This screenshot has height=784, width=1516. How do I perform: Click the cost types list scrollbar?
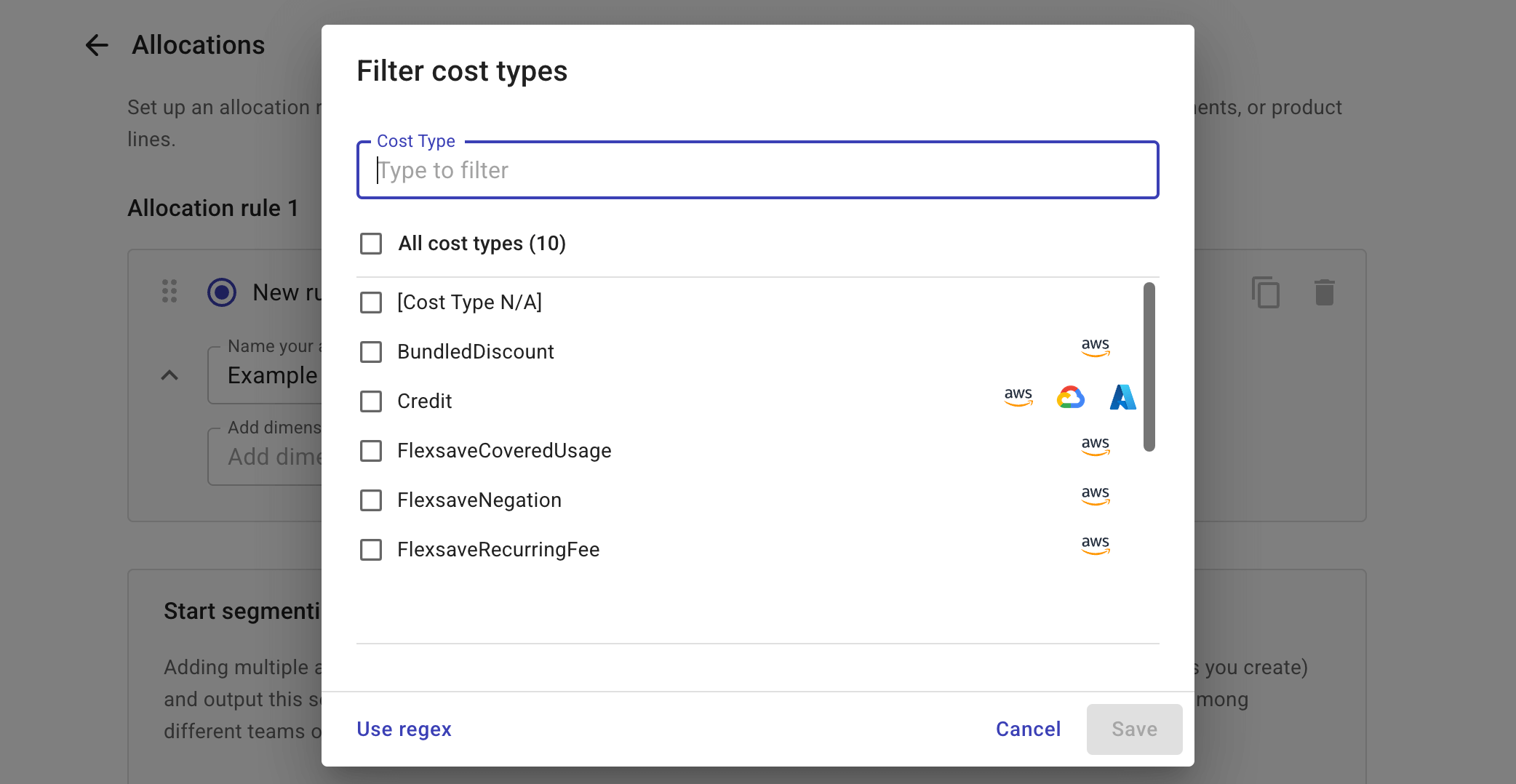coord(1149,367)
